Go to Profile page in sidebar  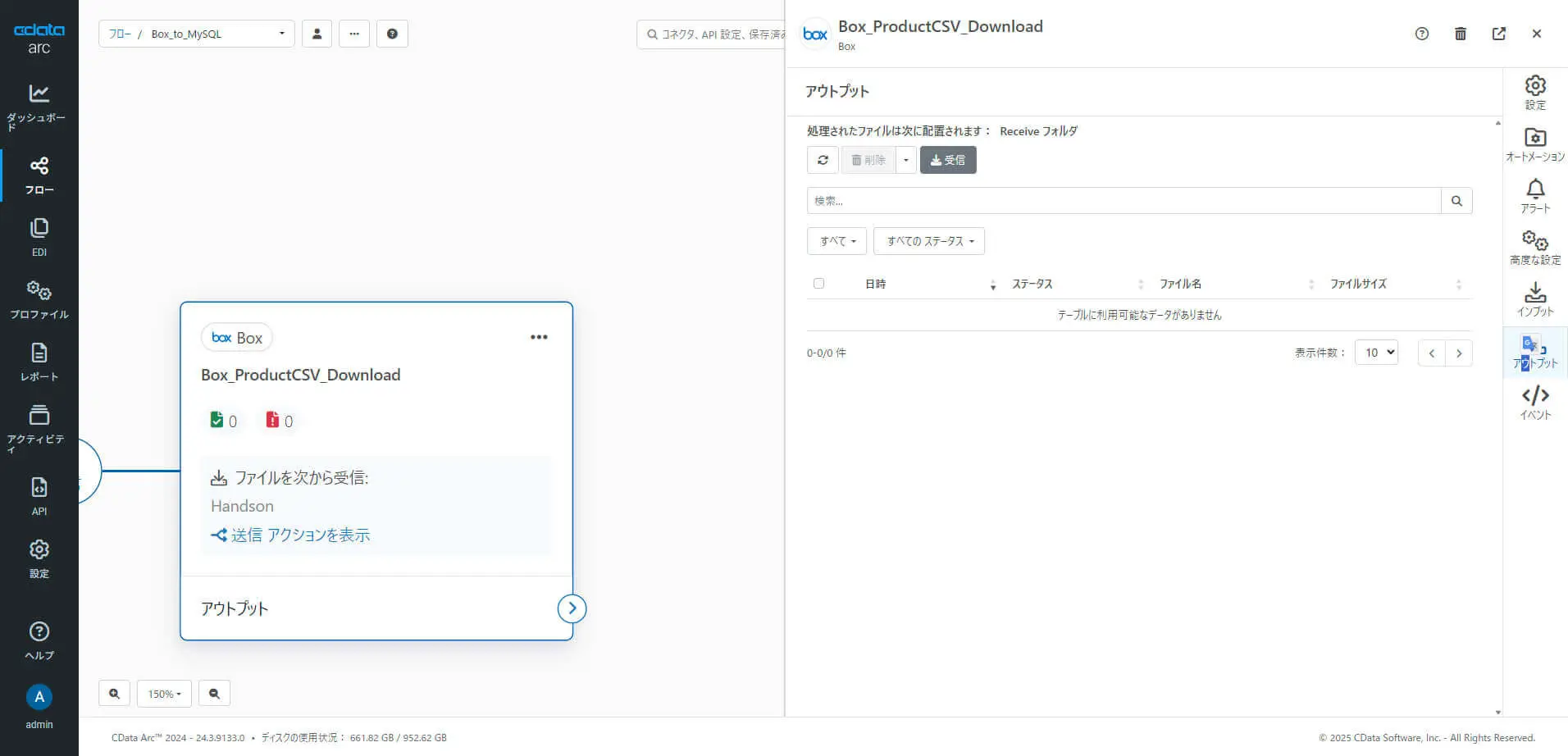tap(39, 300)
